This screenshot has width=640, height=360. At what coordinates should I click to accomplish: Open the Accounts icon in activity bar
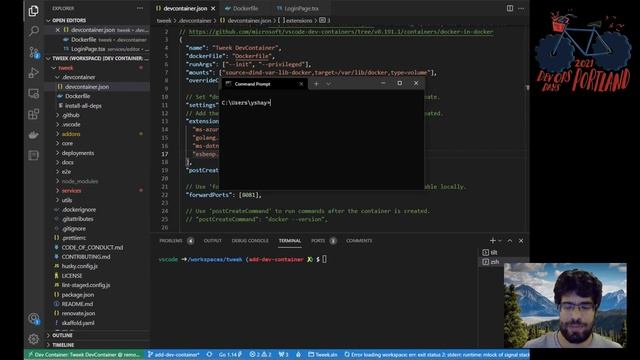[x=33, y=318]
